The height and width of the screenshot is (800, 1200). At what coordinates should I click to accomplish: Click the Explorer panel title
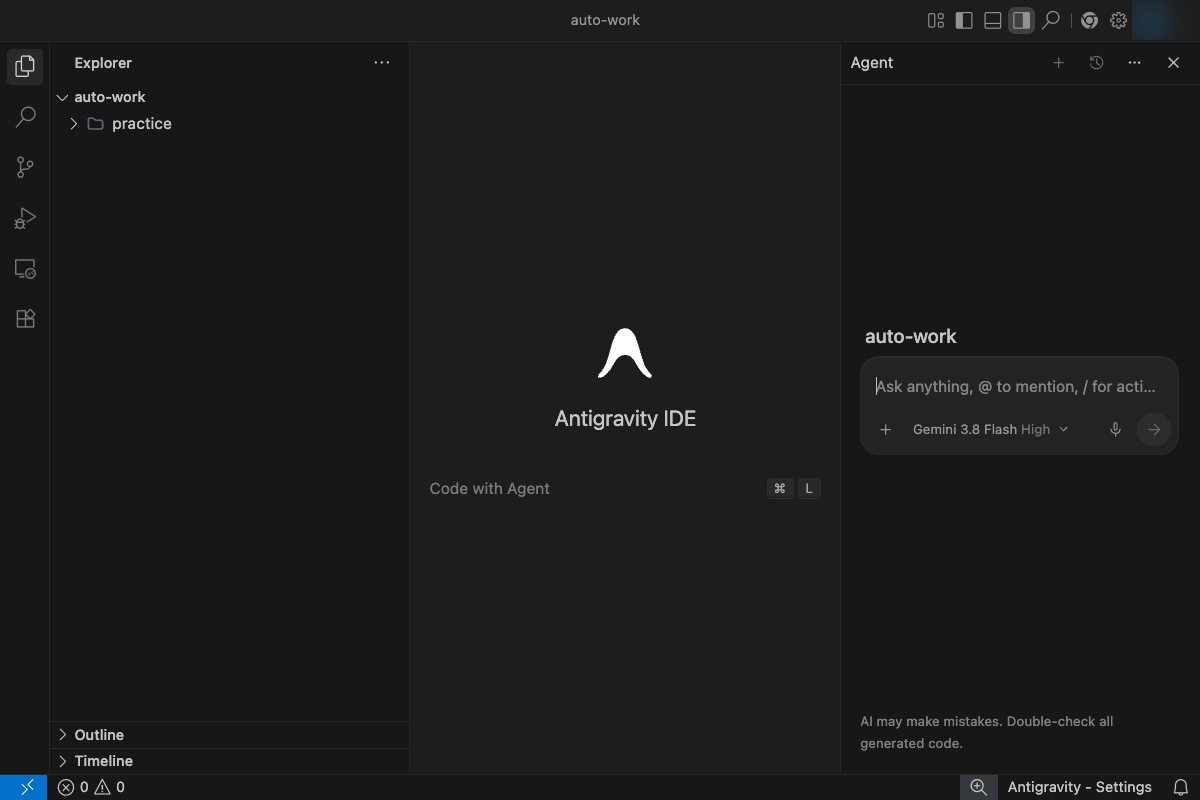(x=103, y=63)
